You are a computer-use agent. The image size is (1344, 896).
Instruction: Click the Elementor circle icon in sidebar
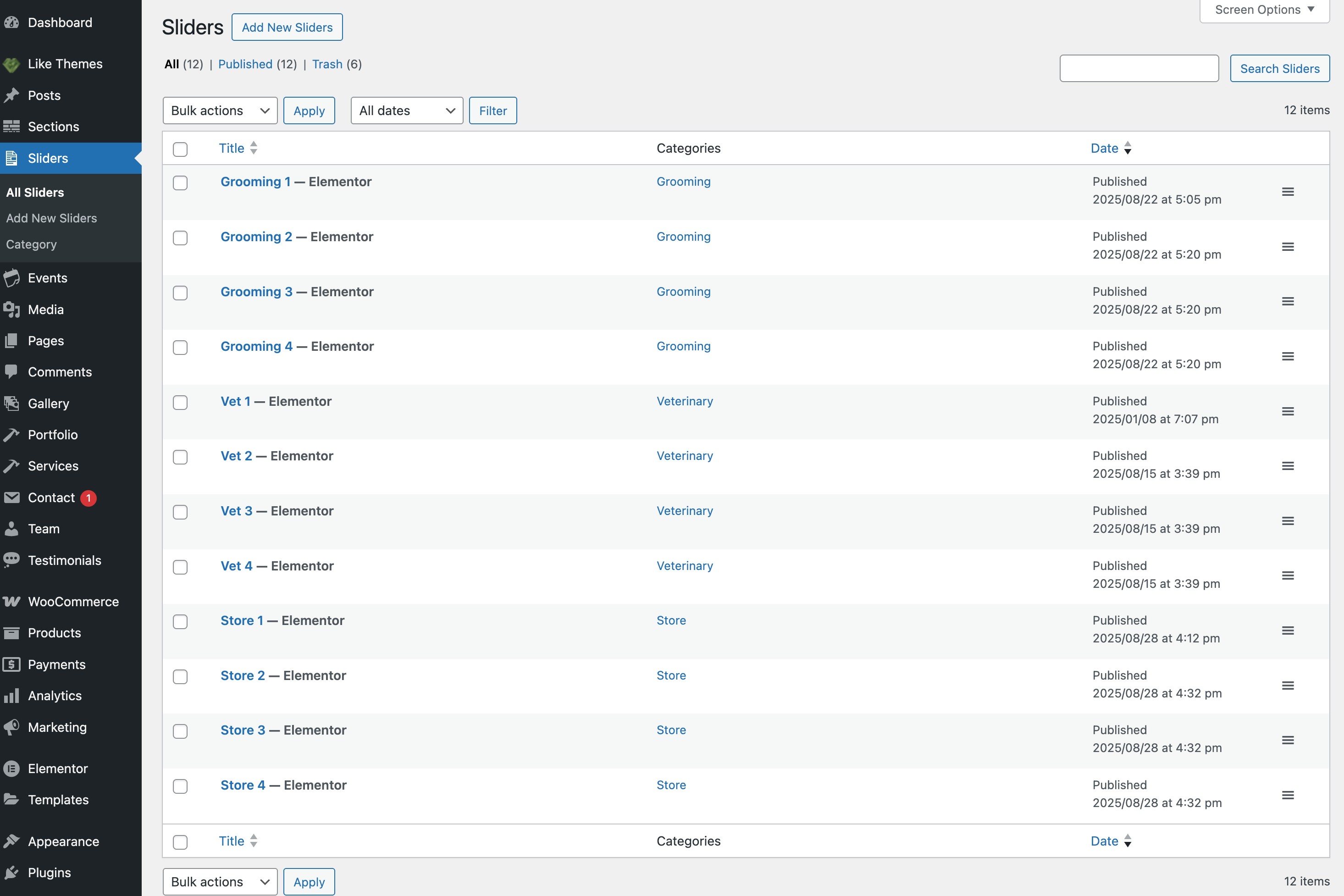click(x=11, y=769)
